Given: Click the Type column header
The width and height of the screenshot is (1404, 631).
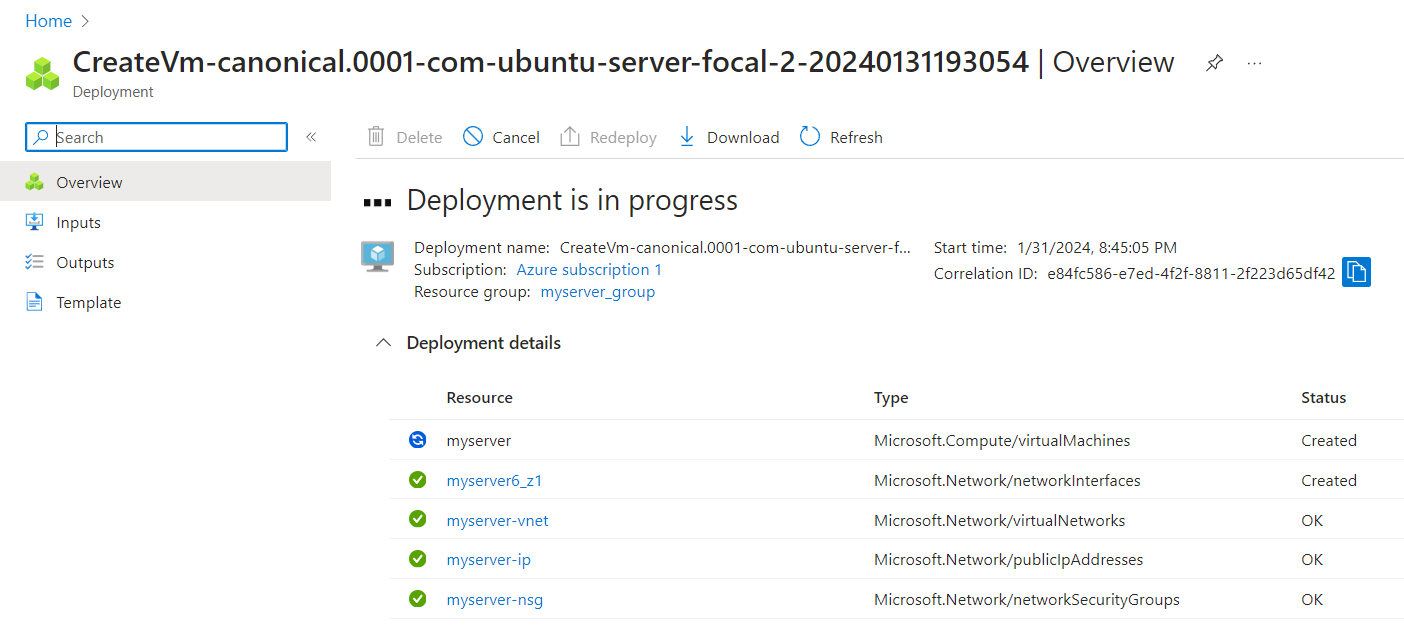Looking at the screenshot, I should point(891,398).
